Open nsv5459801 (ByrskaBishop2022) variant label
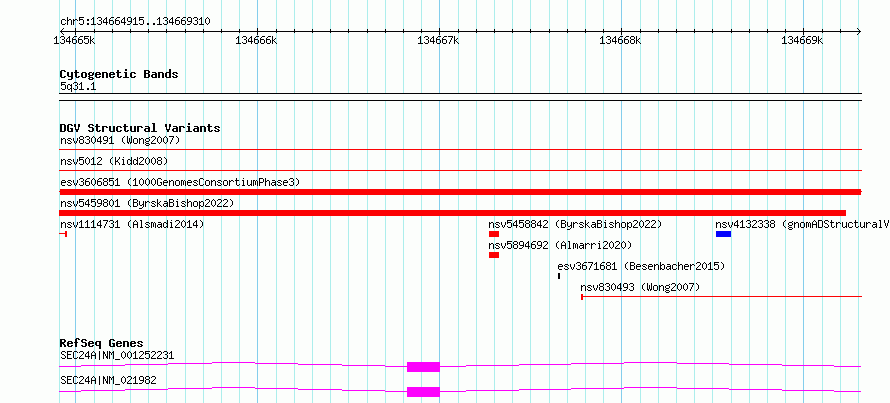The width and height of the screenshot is (890, 403). click(147, 203)
